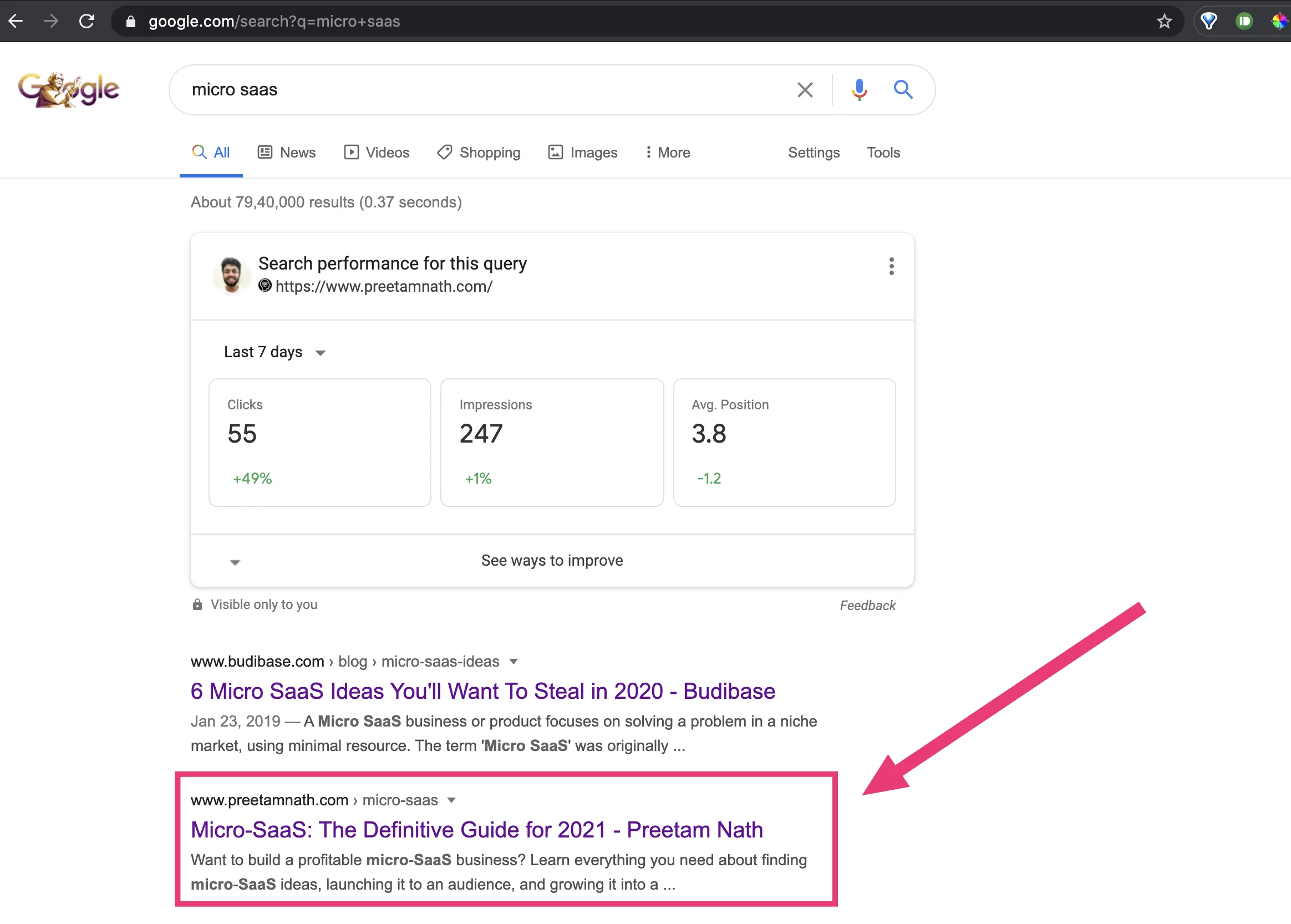Screen dimensions: 1291x924
Task: Reload the page with refresh icon
Action: (x=87, y=22)
